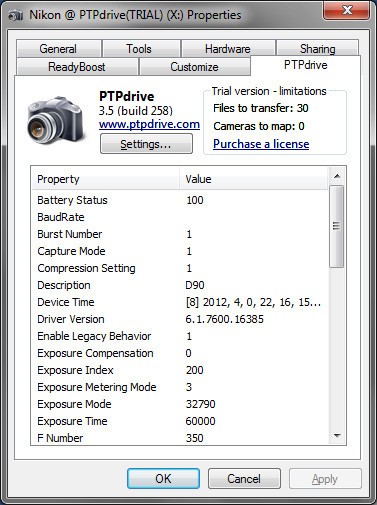Switch to the Sharing tab
Viewport: 377px width, 505px height.
point(318,49)
